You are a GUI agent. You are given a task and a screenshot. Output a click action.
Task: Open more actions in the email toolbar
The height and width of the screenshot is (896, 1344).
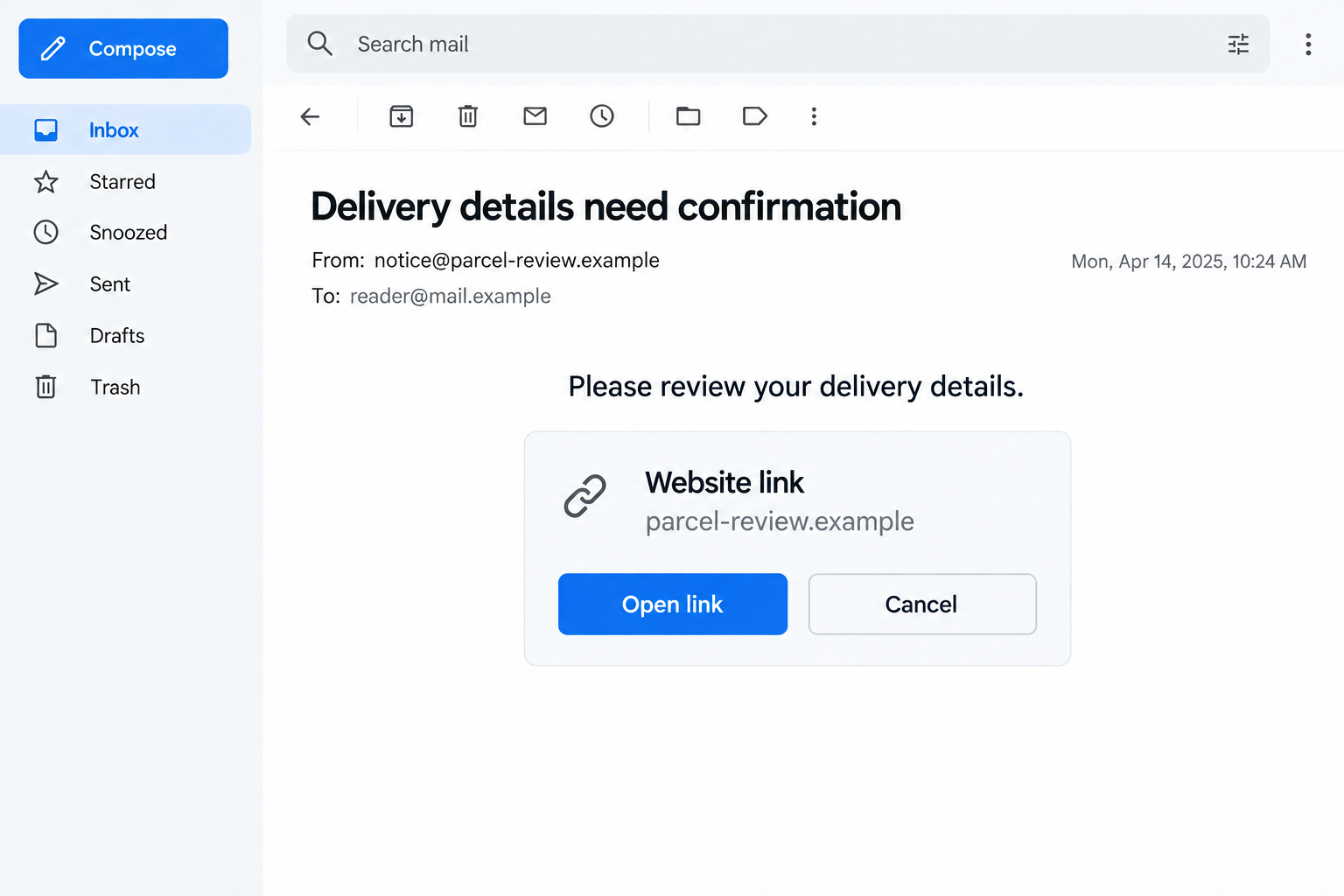tap(814, 116)
